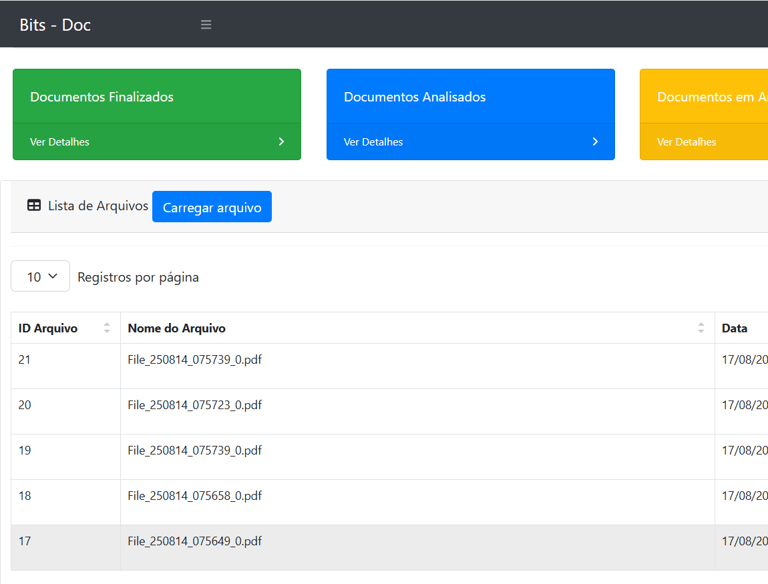Click file File_250814_075658_0.pdf
768x584 pixels.
click(195, 496)
